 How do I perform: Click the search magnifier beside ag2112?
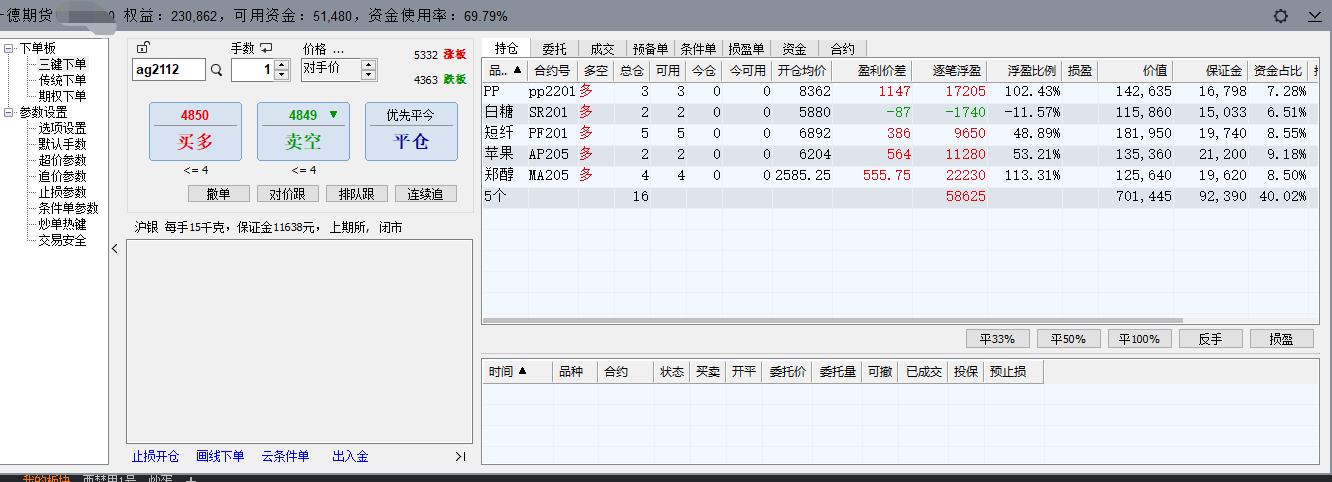click(216, 70)
